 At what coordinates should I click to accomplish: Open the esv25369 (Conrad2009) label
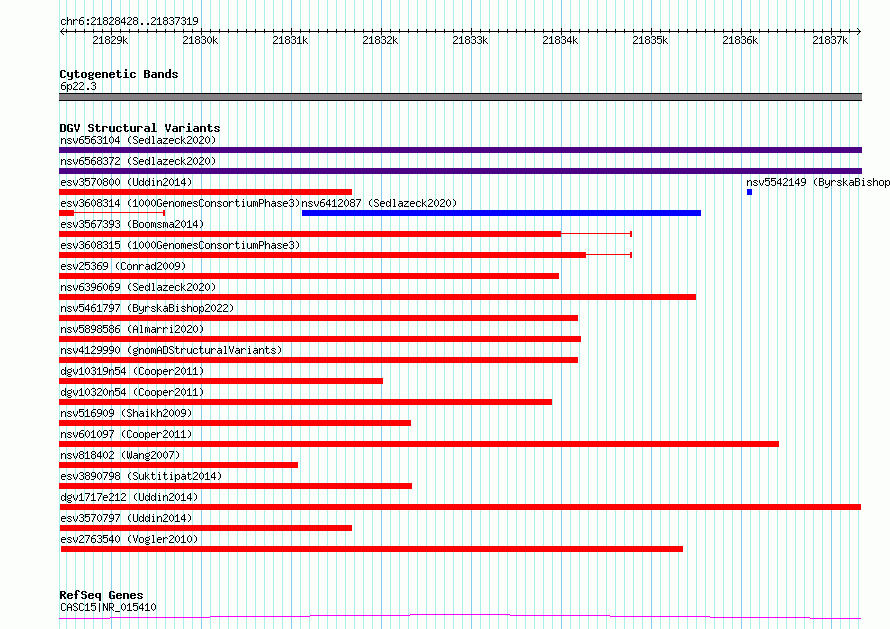(x=123, y=266)
